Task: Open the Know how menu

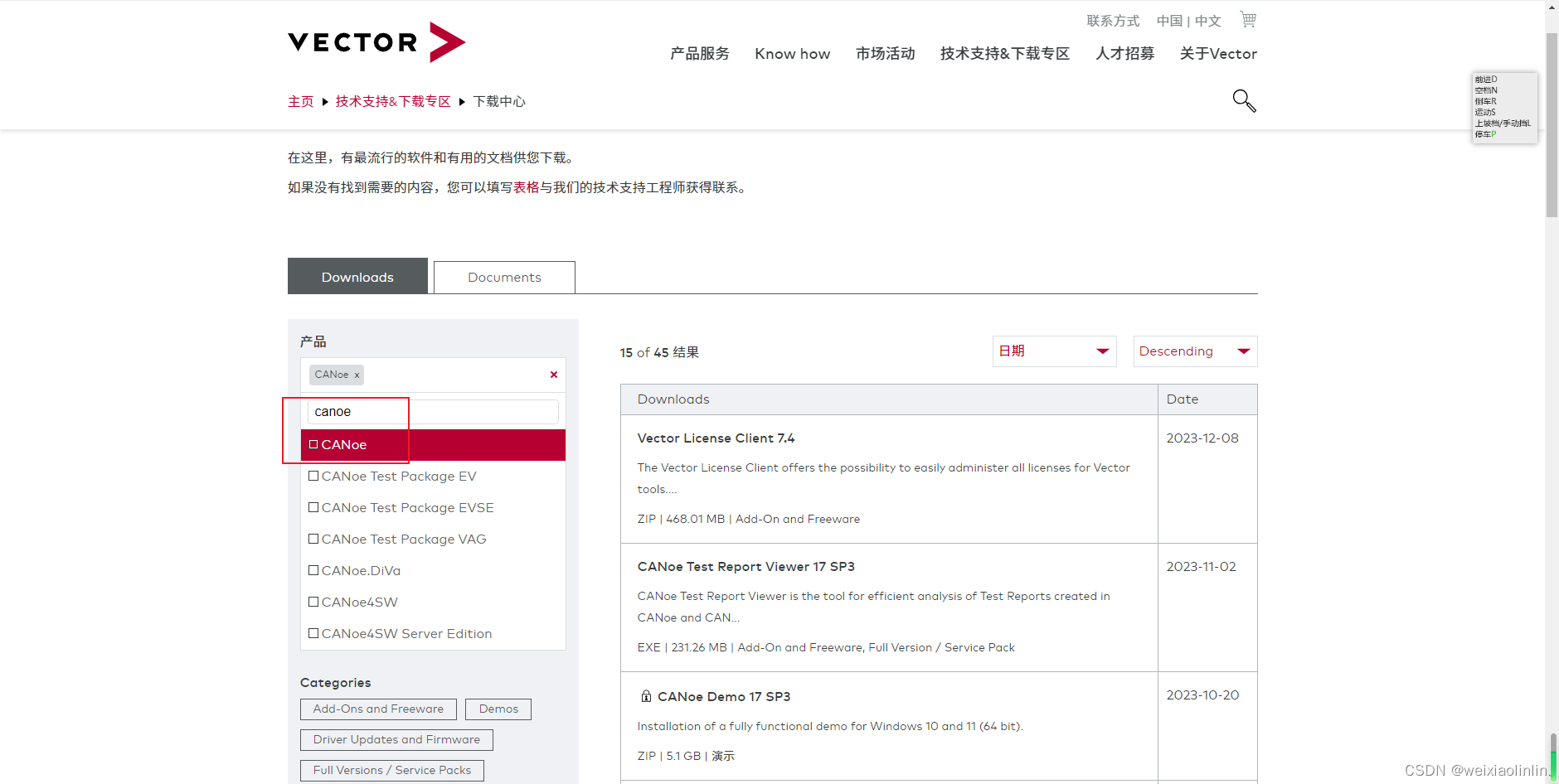Action: pos(792,54)
